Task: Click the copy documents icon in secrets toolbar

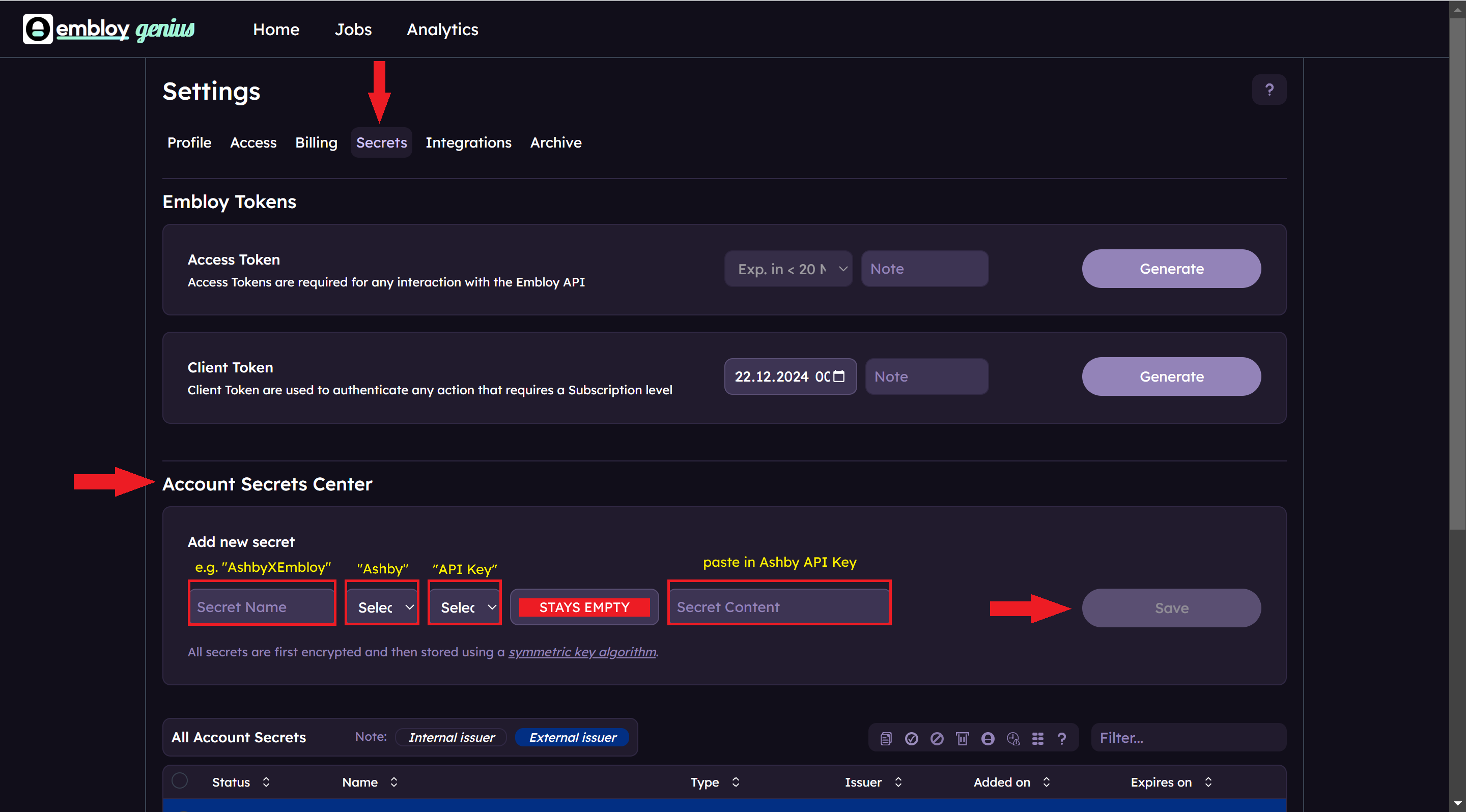Action: 886,738
